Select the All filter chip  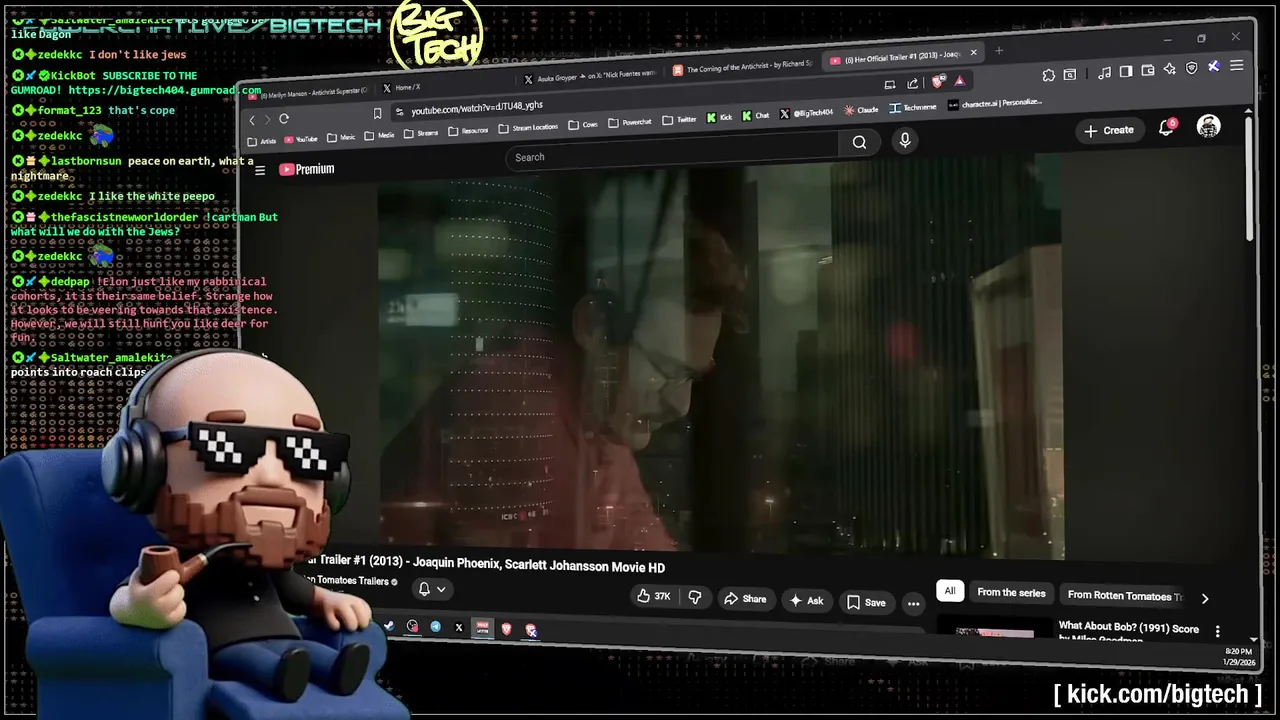[949, 591]
